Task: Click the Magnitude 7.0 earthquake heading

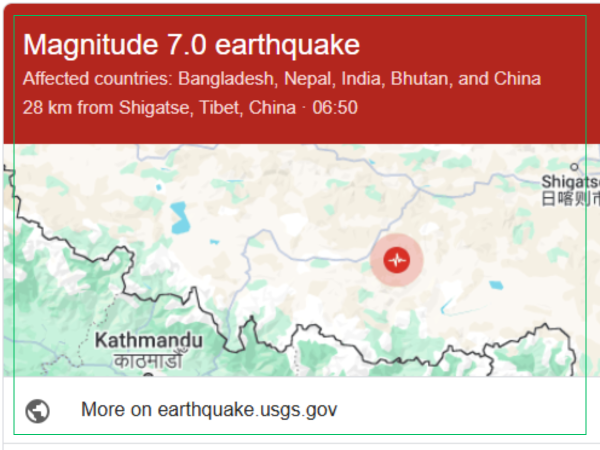Action: pos(191,45)
